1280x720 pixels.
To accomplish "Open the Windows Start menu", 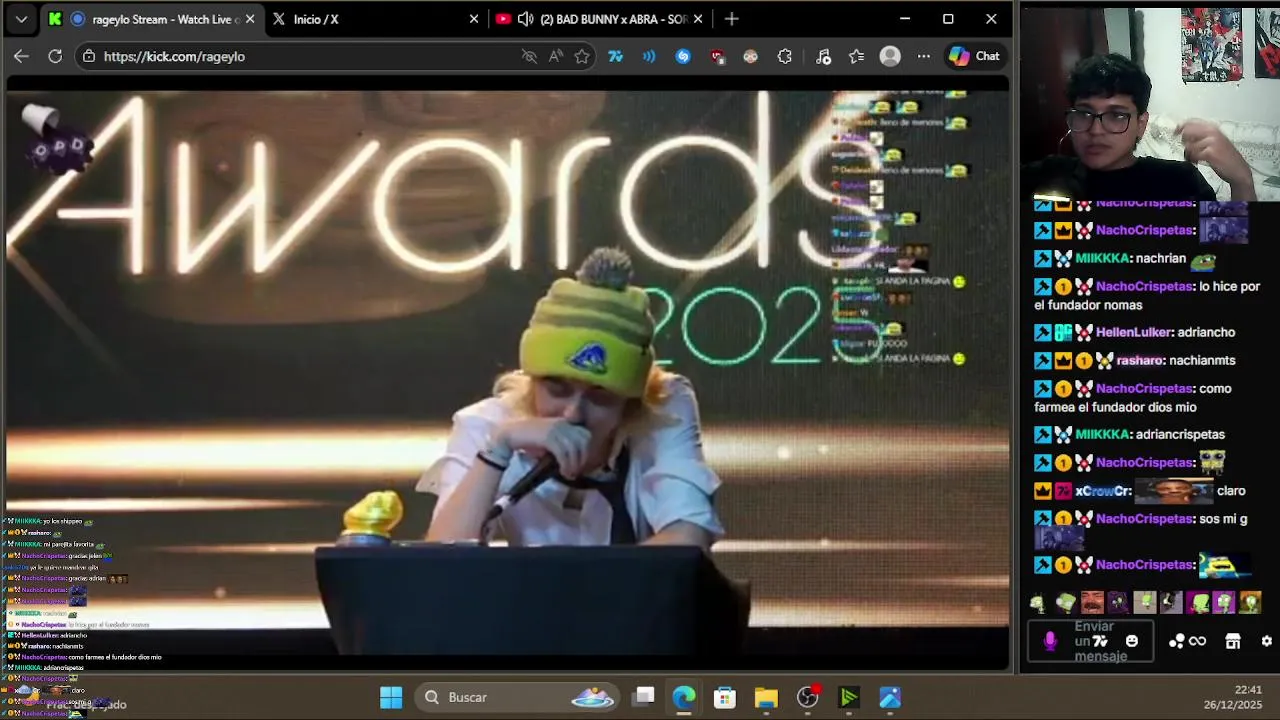I will pos(391,697).
